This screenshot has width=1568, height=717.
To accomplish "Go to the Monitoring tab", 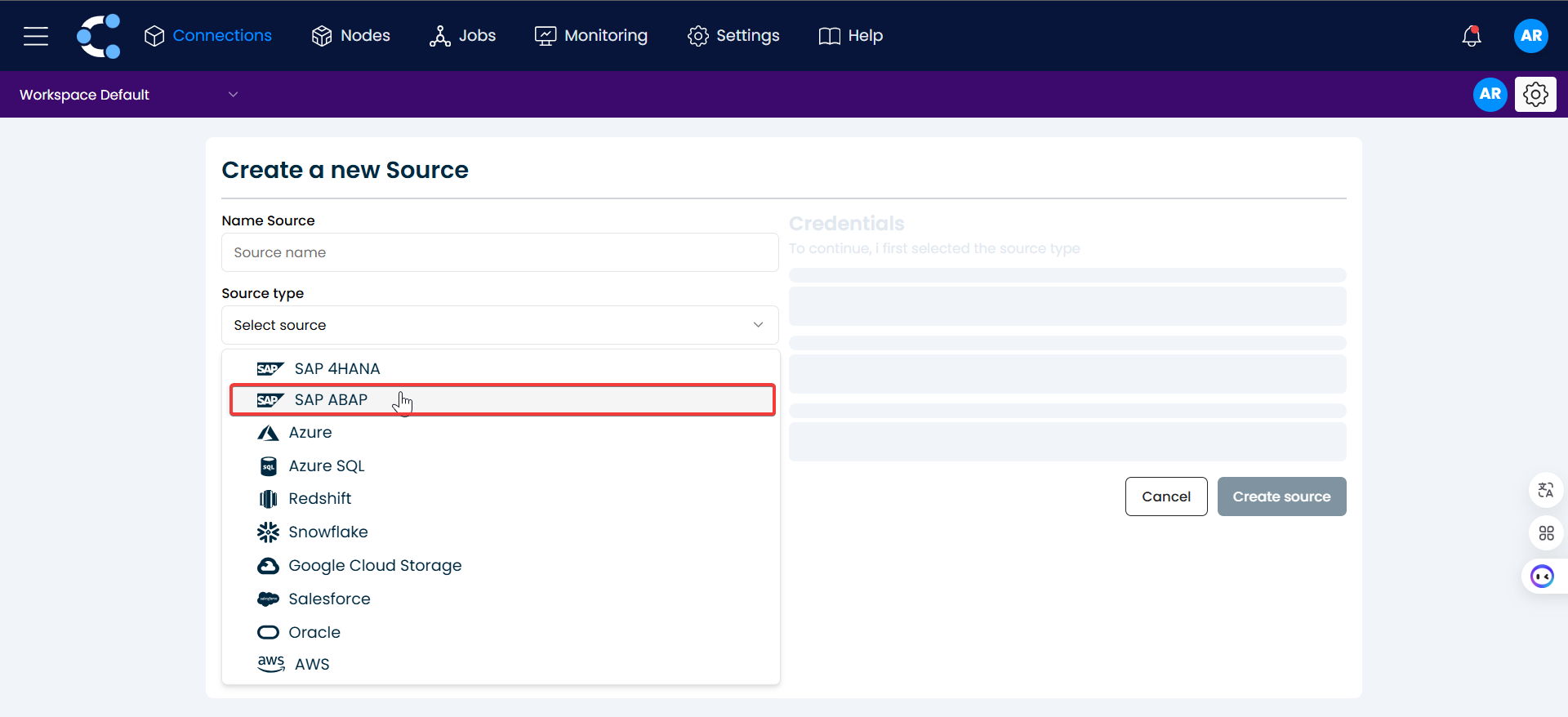I will tap(591, 36).
